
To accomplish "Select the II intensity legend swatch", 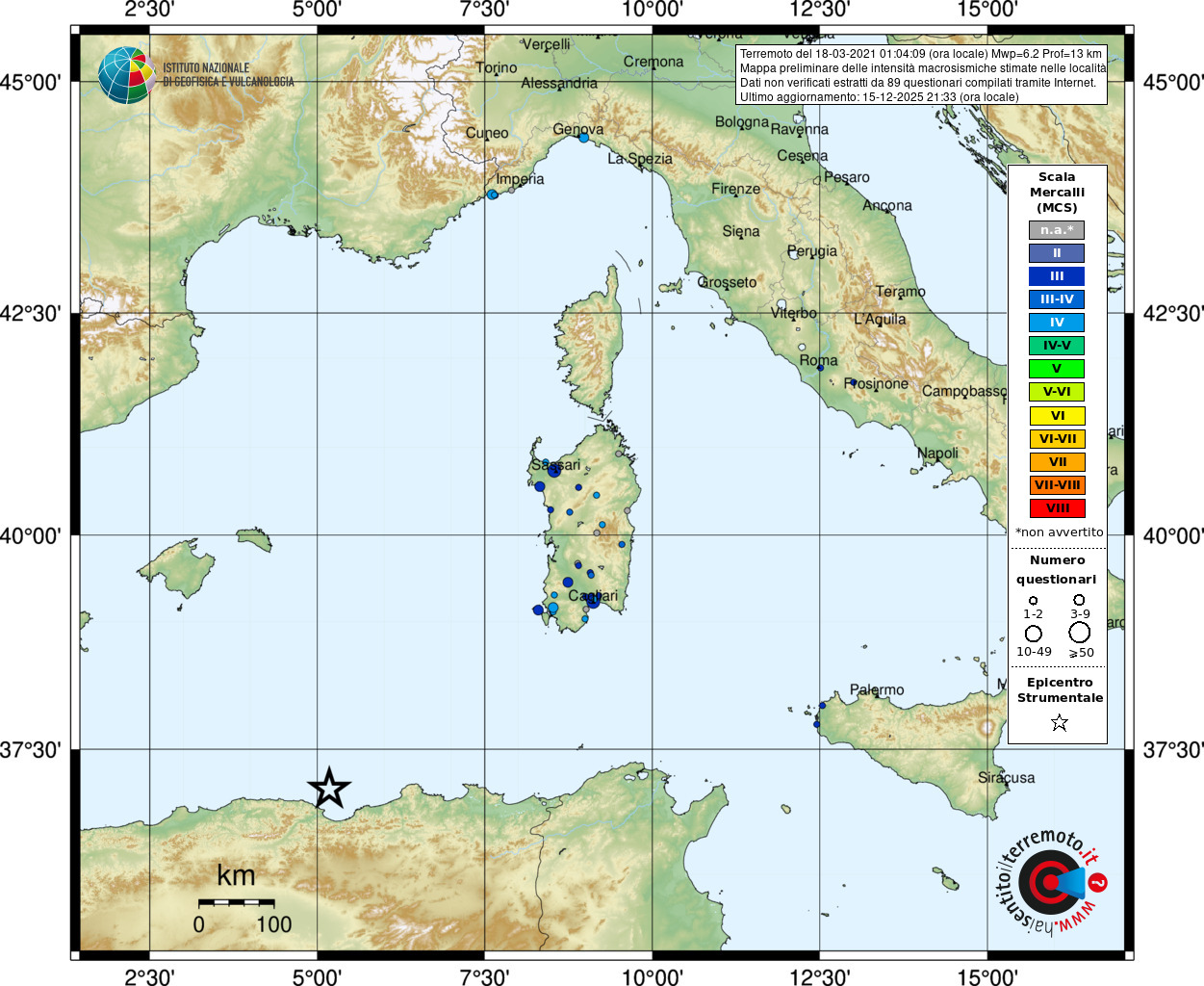I will [x=1057, y=253].
